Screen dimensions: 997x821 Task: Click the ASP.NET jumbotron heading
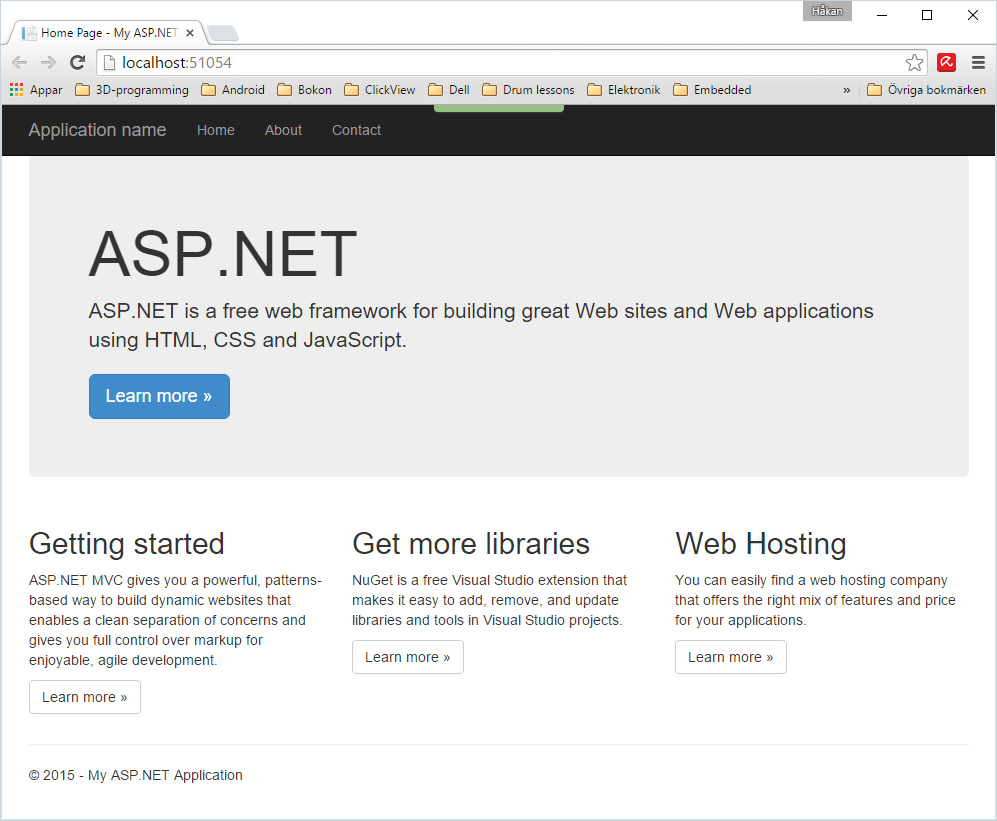tap(223, 254)
